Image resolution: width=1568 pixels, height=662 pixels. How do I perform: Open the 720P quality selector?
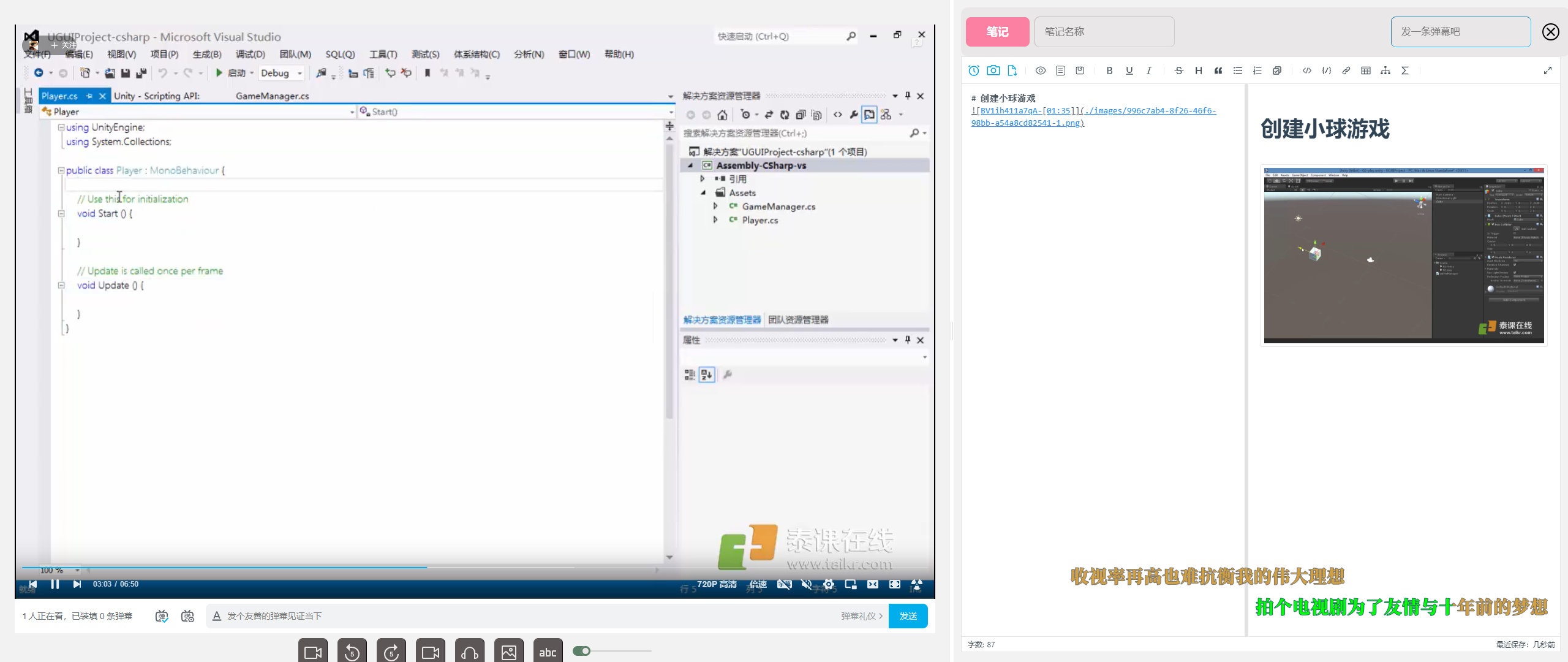click(x=717, y=584)
